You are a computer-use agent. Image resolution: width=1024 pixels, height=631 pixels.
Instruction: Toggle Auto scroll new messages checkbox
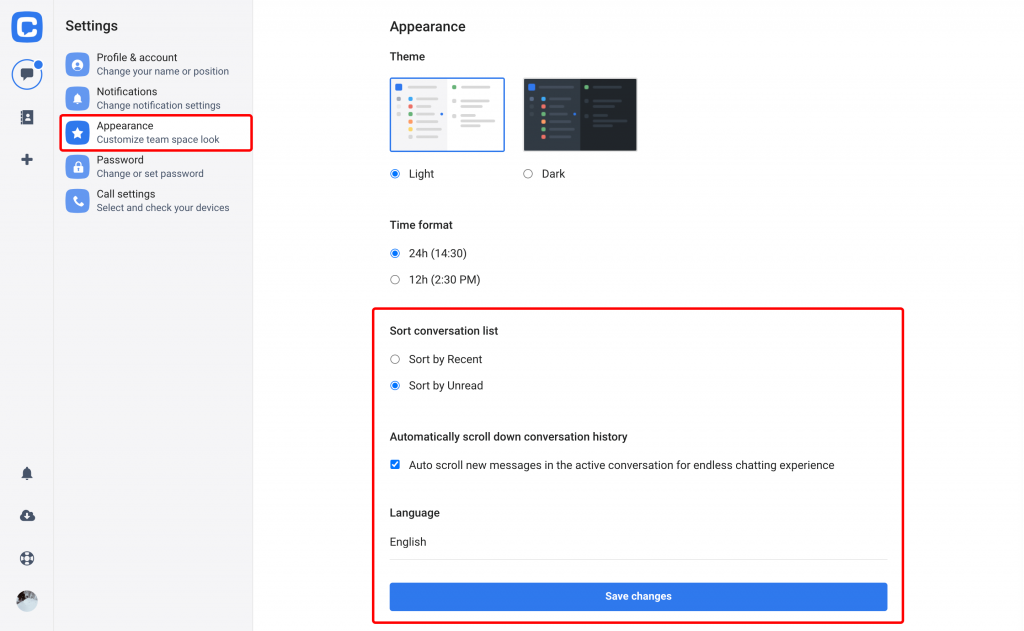tap(395, 464)
